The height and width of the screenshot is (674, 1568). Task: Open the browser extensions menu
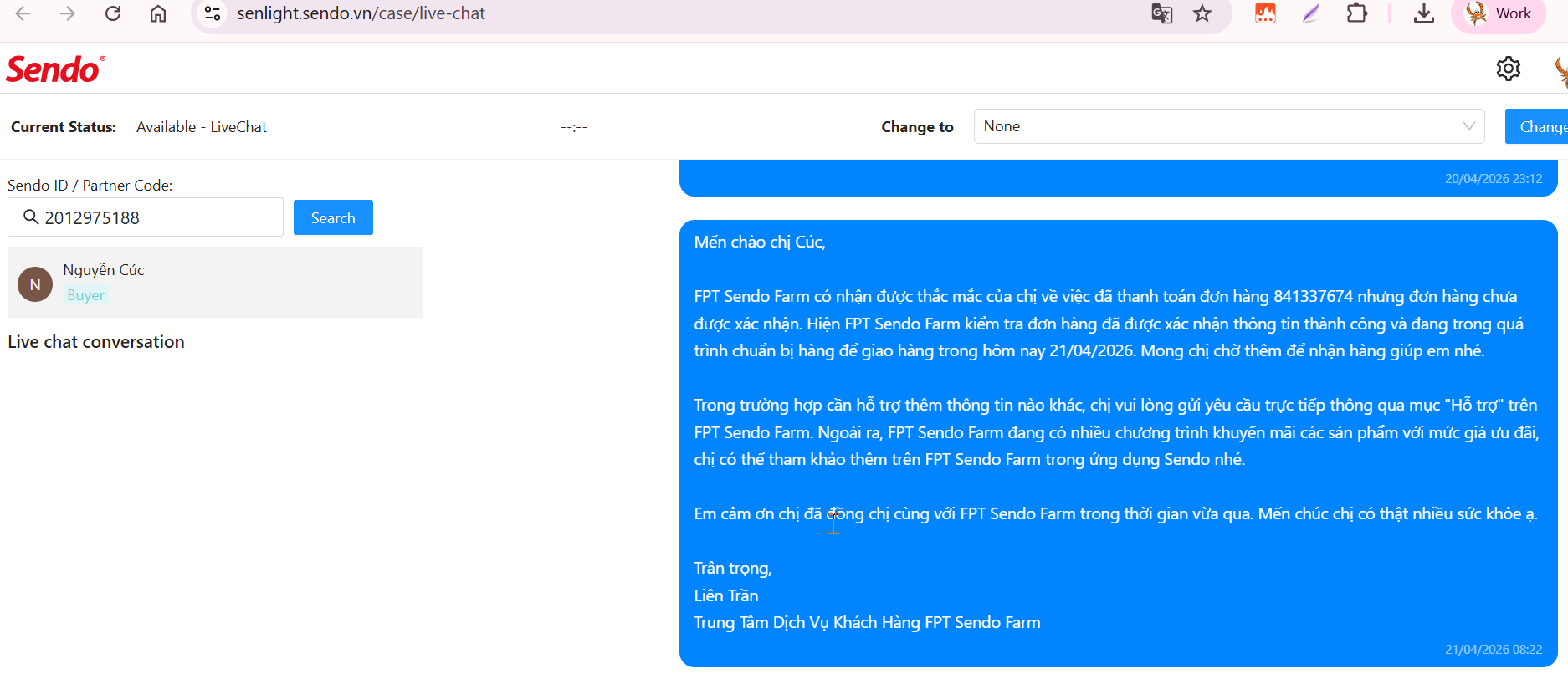(1356, 13)
